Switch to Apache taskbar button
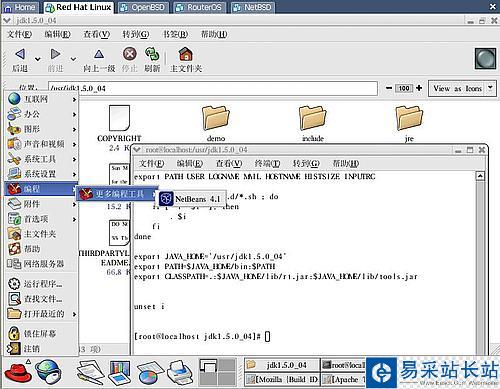500x389 pixels. [x=343, y=379]
